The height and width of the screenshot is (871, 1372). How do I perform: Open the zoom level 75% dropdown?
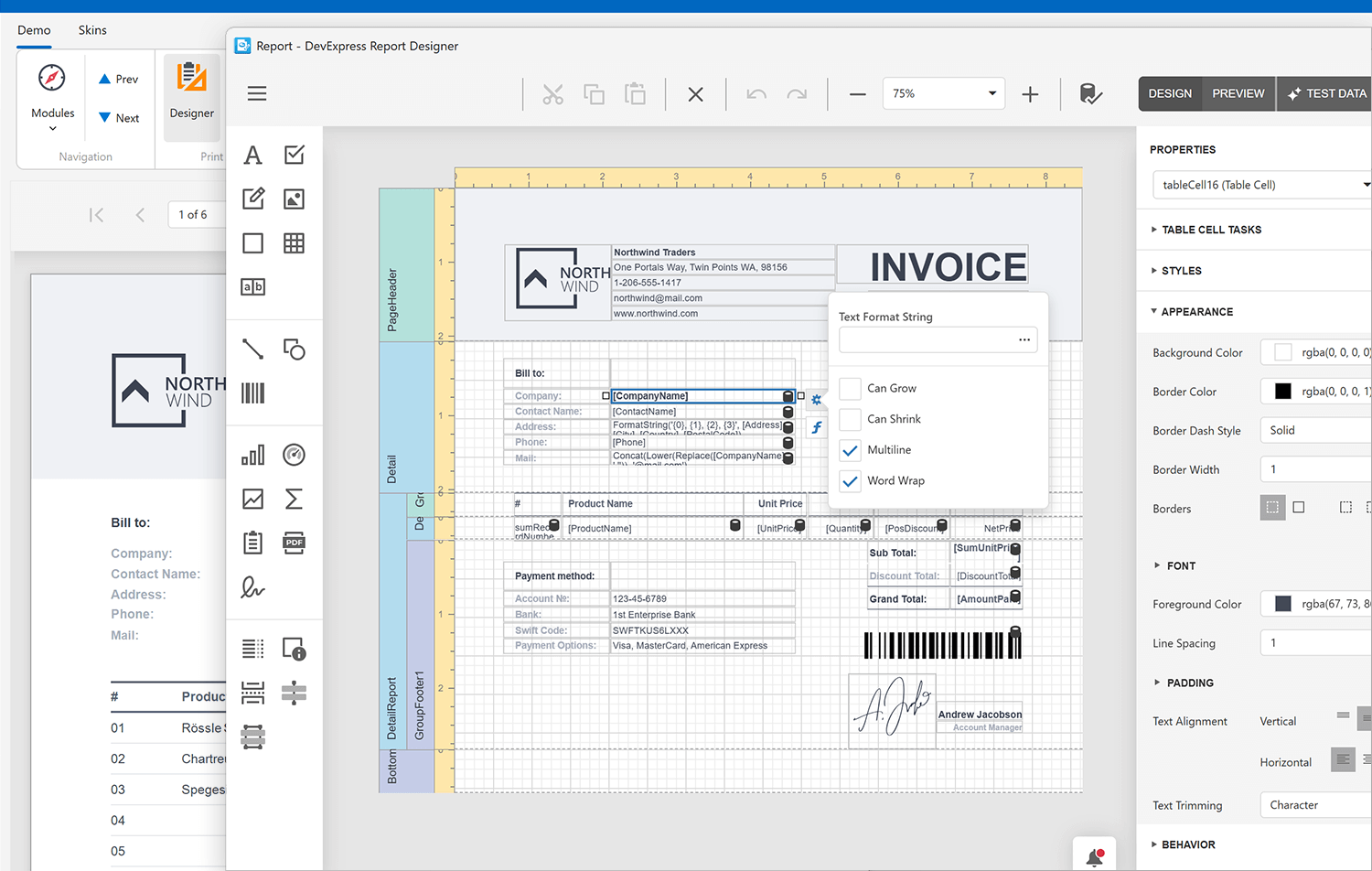(943, 93)
